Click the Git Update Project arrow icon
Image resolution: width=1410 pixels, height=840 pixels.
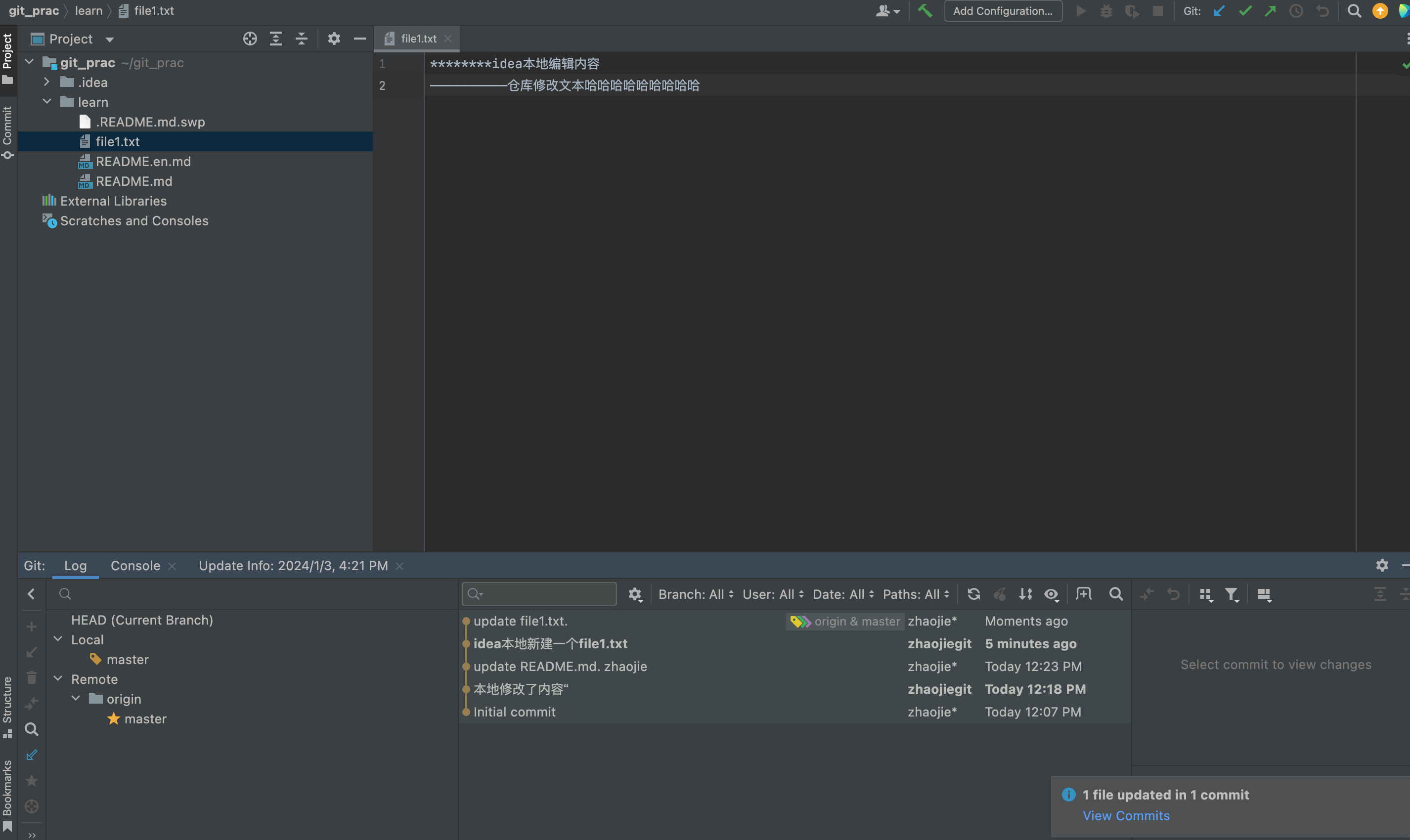(1219, 11)
